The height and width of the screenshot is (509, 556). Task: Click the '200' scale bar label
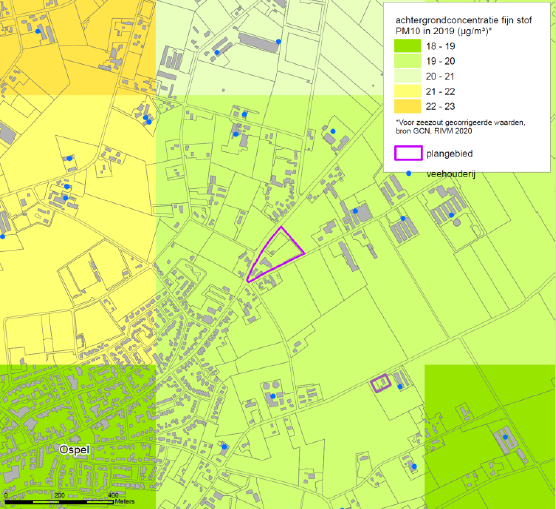pyautogui.click(x=60, y=496)
